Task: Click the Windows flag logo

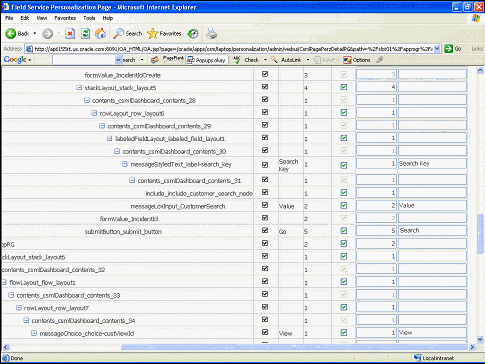Action: 476,18
